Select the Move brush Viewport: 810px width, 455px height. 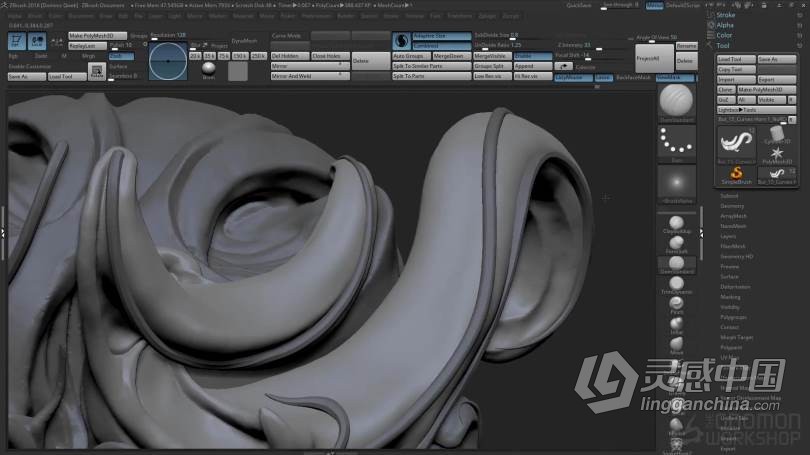point(676,344)
